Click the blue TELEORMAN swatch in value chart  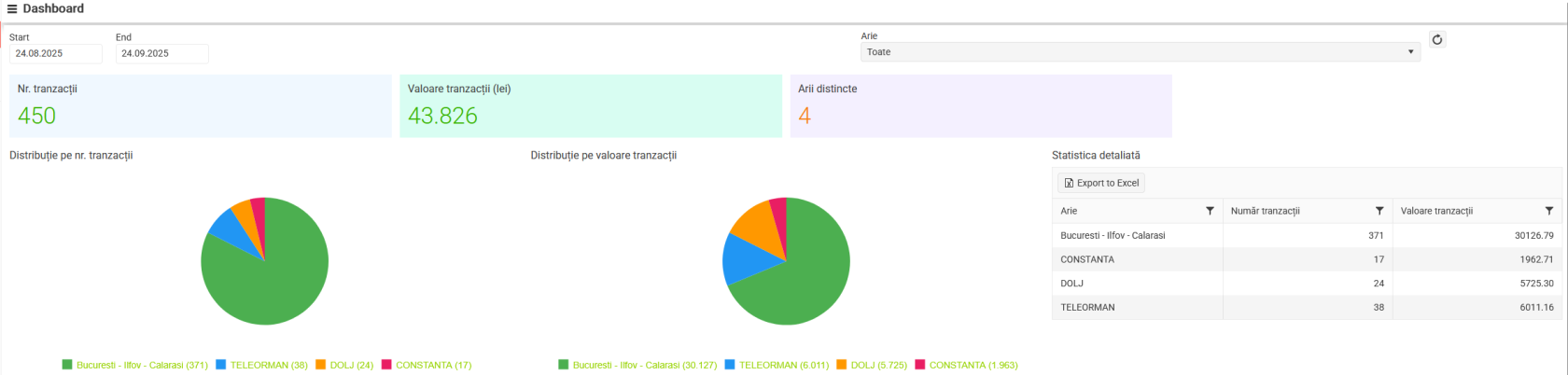pyautogui.click(x=730, y=365)
